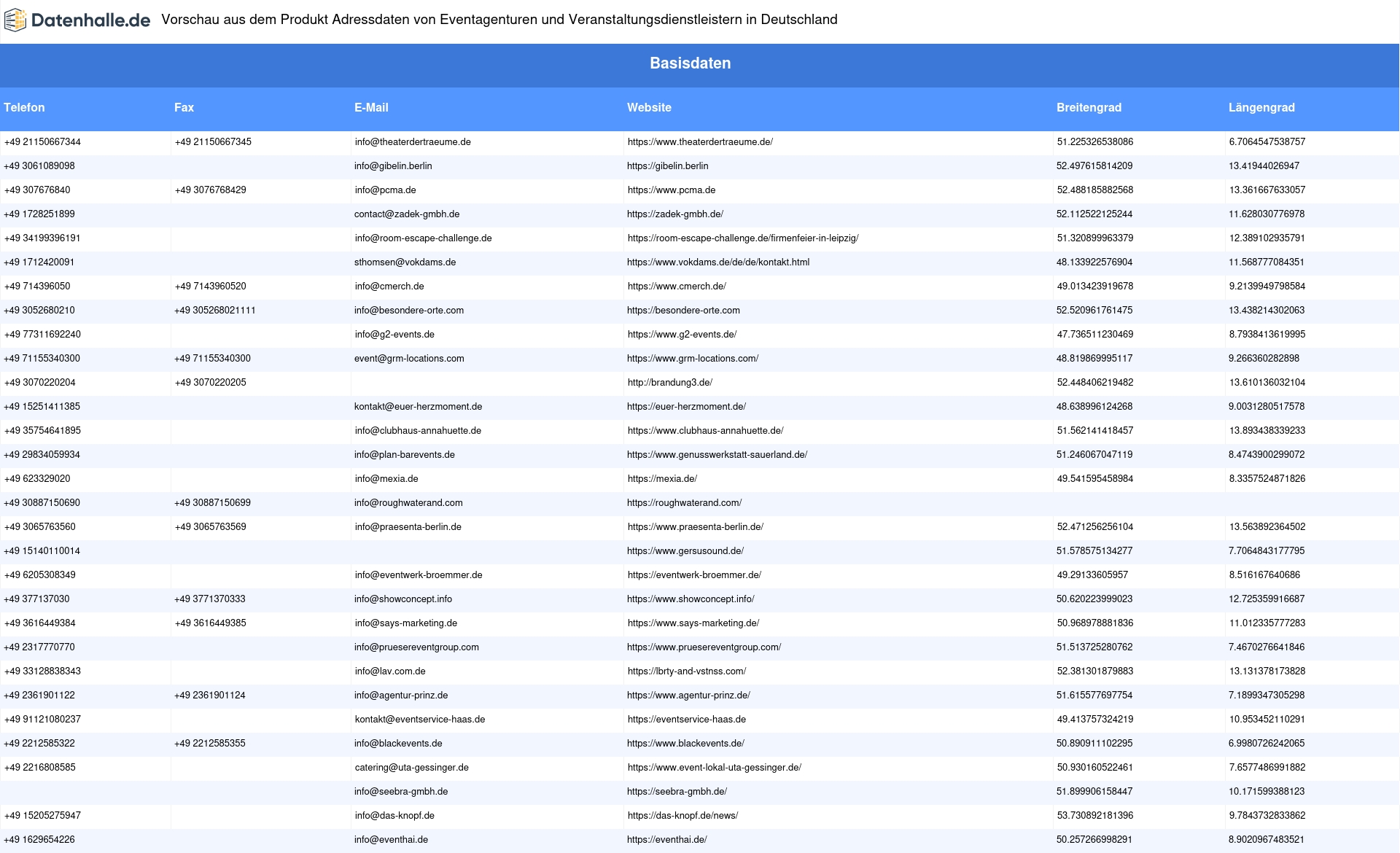
Task: Click email info@theaterdertraeume.de
Action: coord(413,142)
